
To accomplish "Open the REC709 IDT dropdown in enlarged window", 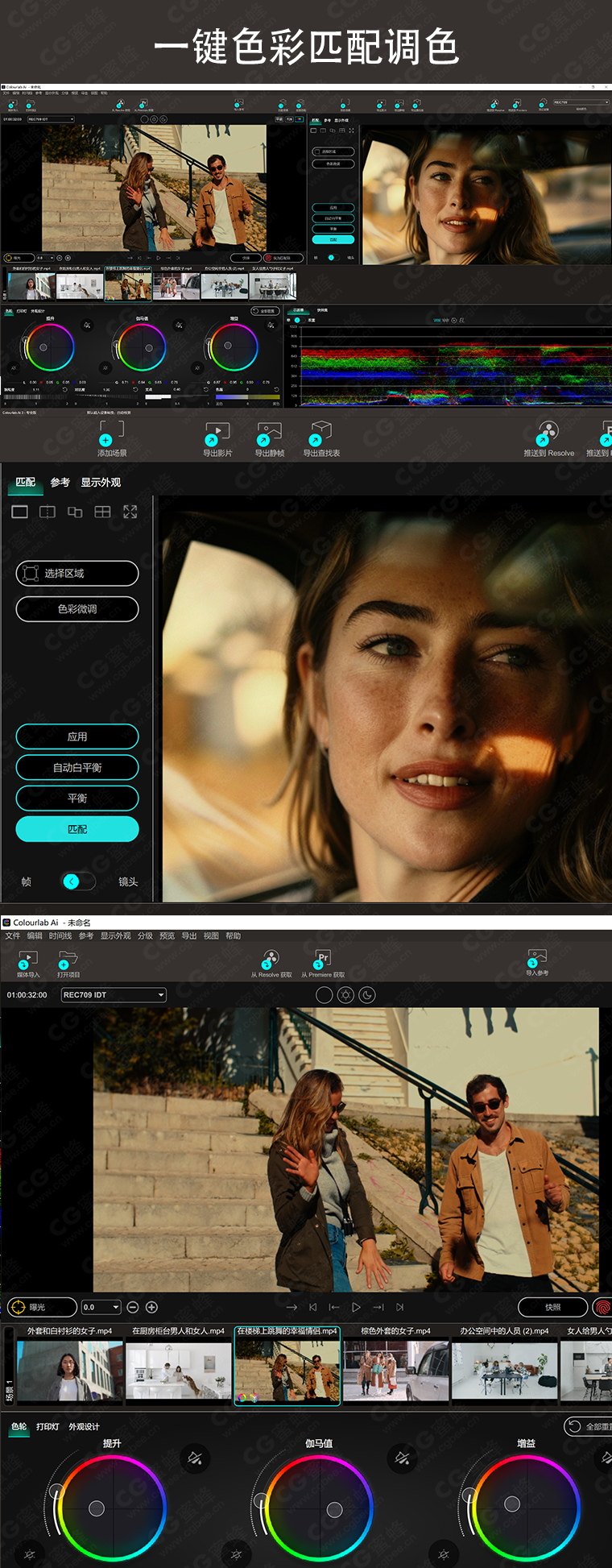I will [x=114, y=995].
